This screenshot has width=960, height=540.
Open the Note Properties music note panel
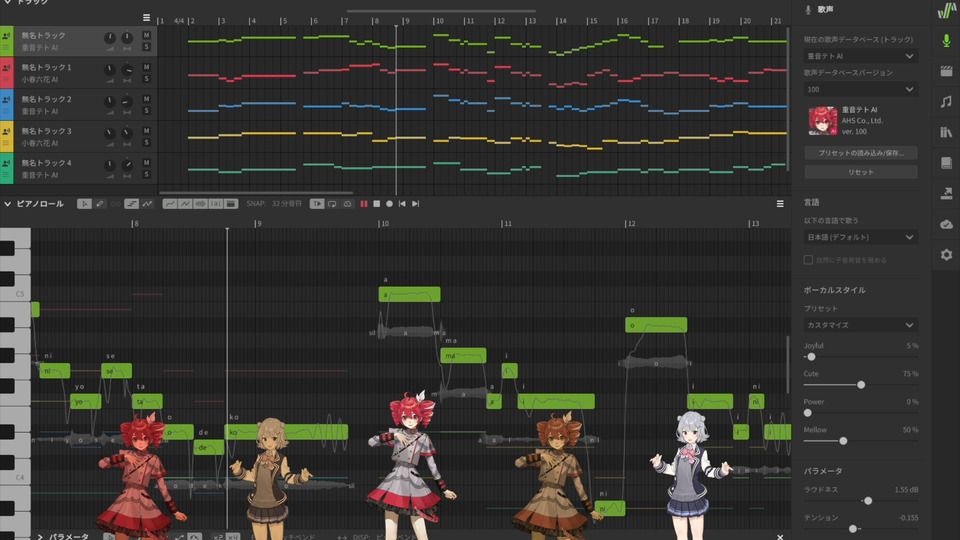coord(946,102)
